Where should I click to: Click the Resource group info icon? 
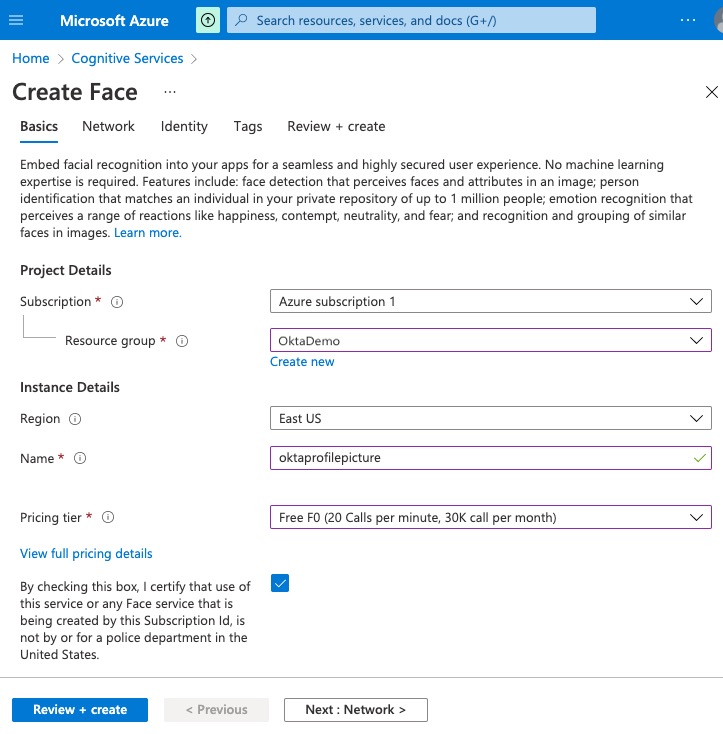[x=182, y=341]
